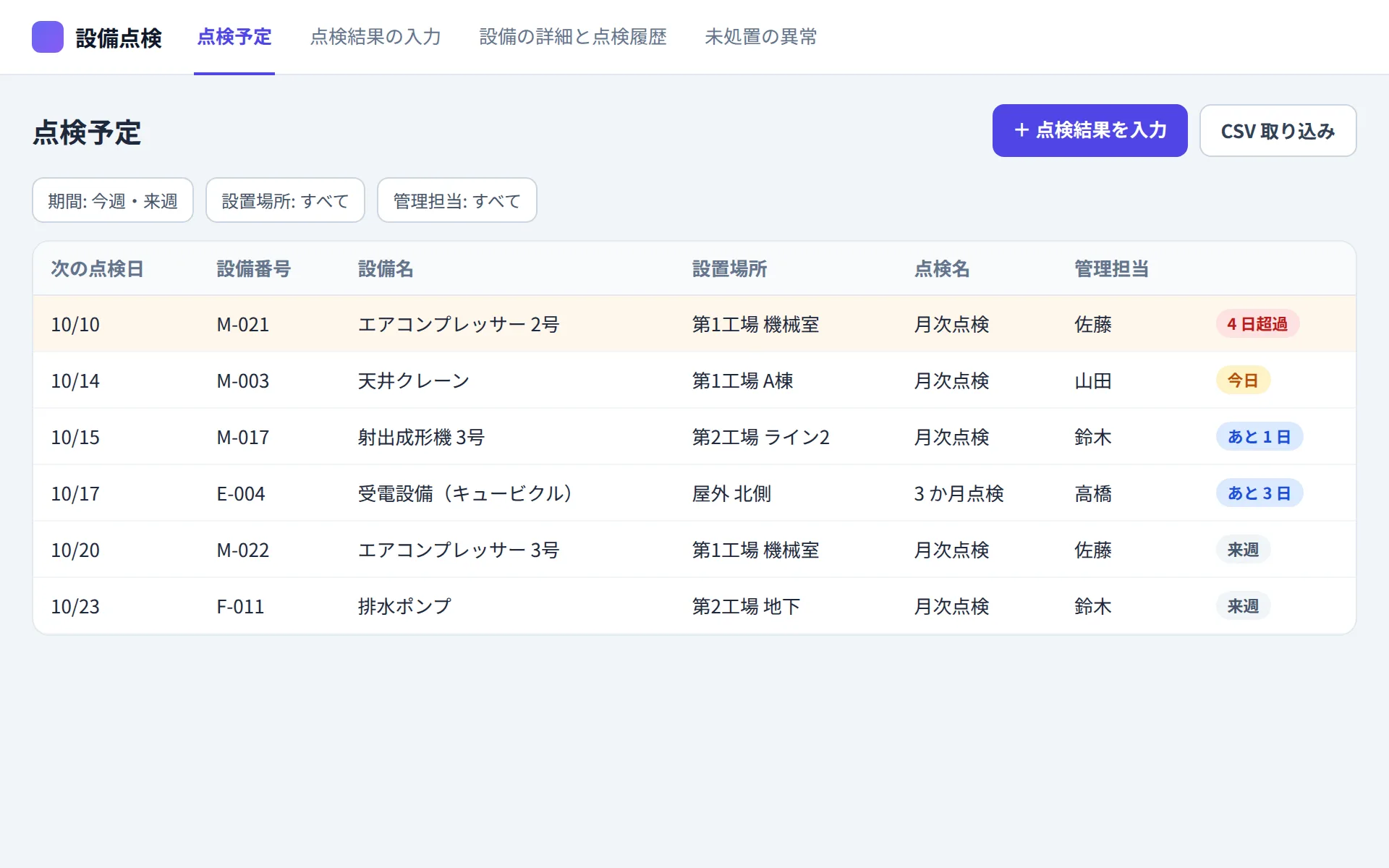The image size is (1389, 868).
Task: Click the 設備番号 column header
Action: point(253,269)
